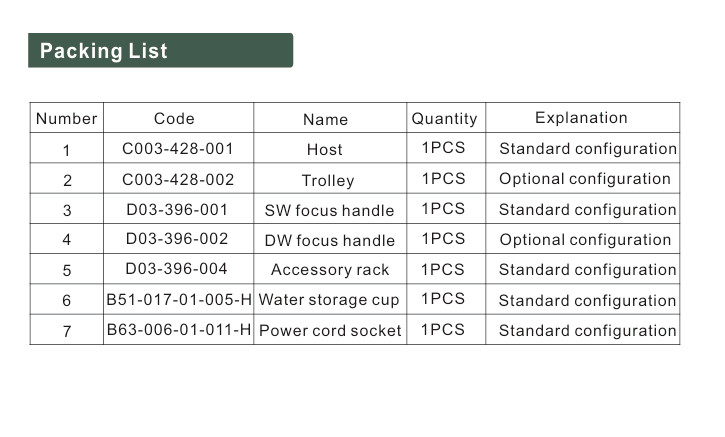Select code B63-006-01-011-H

[x=179, y=330]
